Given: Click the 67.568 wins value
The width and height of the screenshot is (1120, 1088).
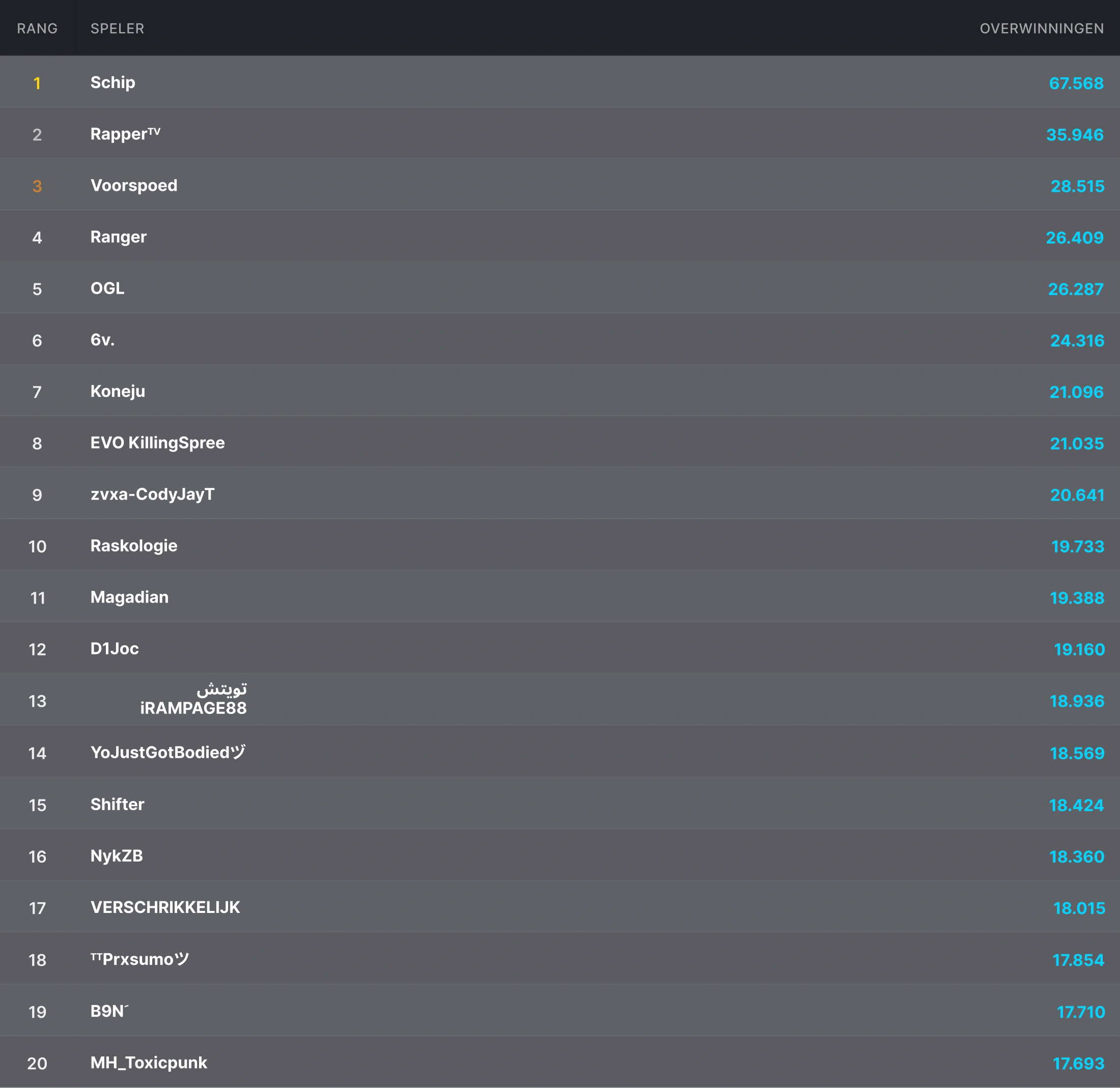Looking at the screenshot, I should tap(1076, 83).
